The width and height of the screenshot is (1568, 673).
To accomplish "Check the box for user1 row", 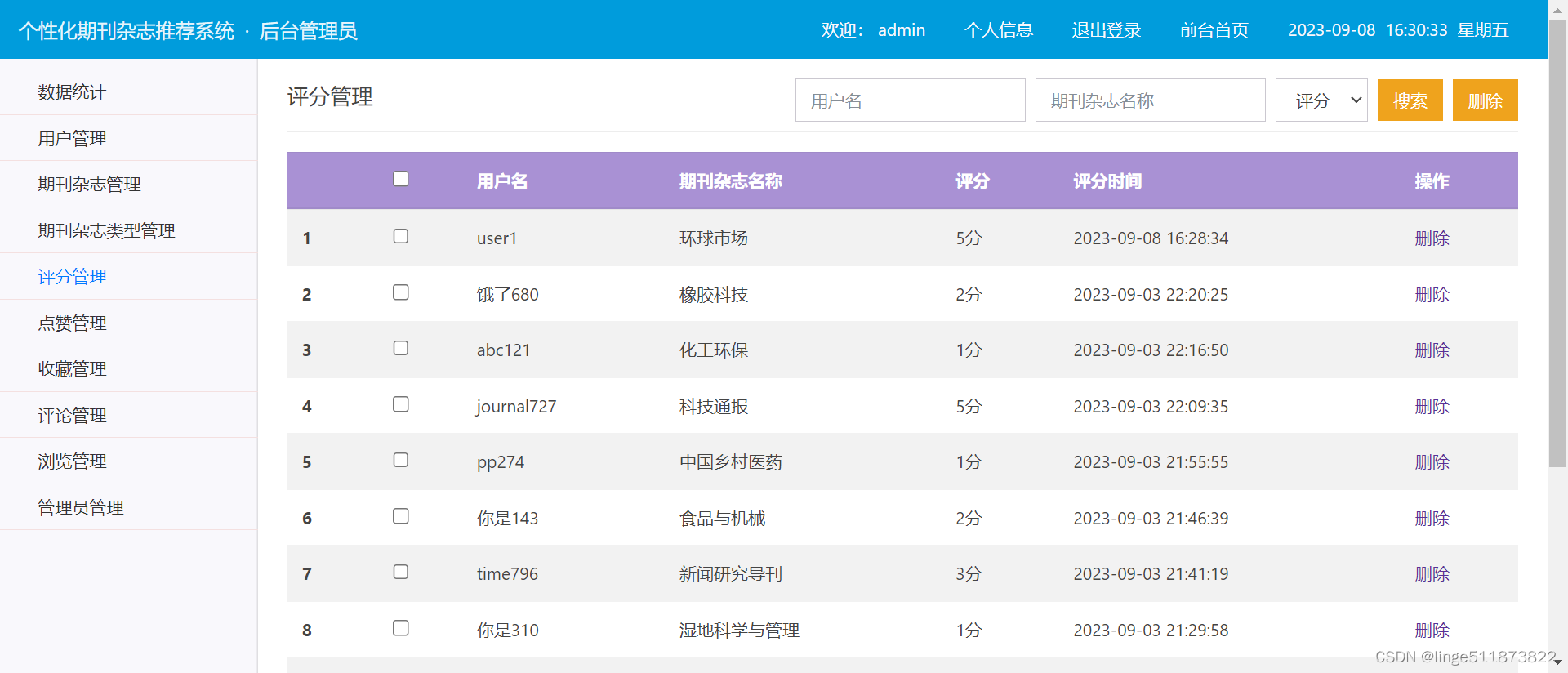I will point(400,236).
